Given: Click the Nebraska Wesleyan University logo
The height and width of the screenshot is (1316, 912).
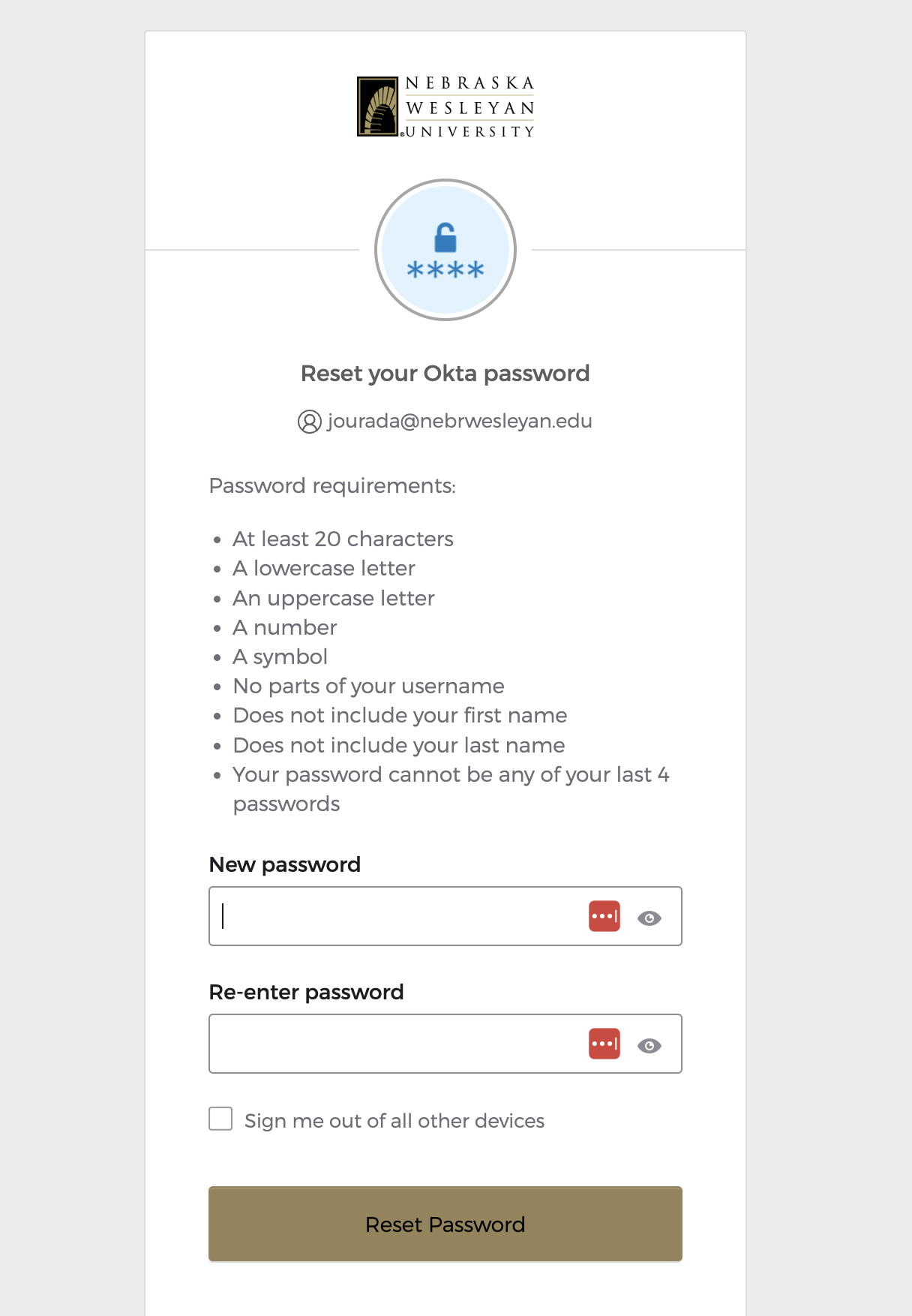Looking at the screenshot, I should point(445,107).
